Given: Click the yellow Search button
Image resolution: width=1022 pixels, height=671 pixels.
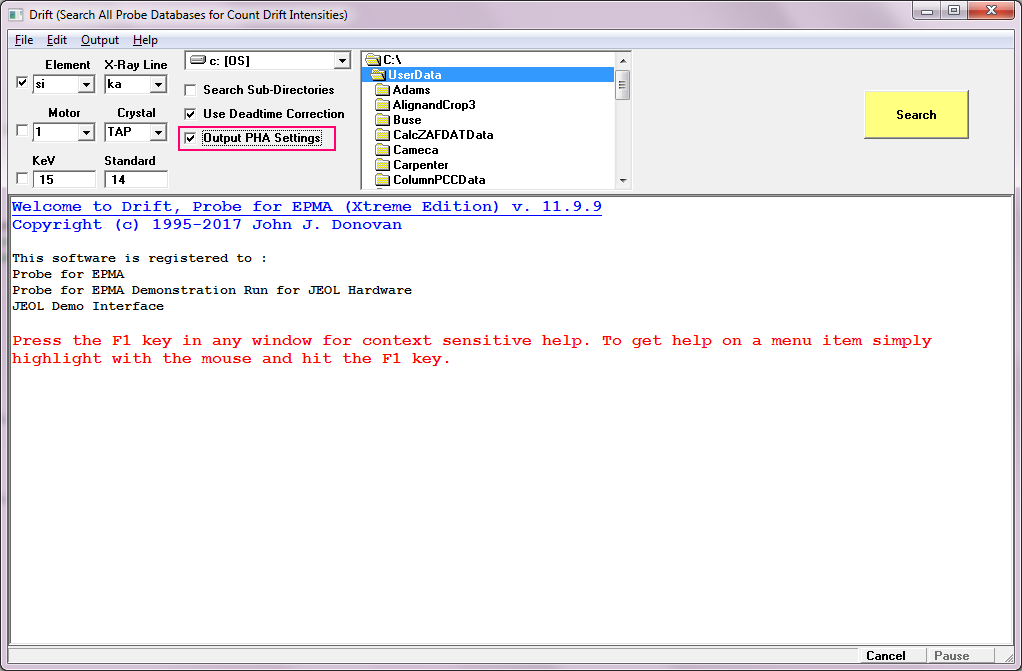Looking at the screenshot, I should pyautogui.click(x=916, y=115).
